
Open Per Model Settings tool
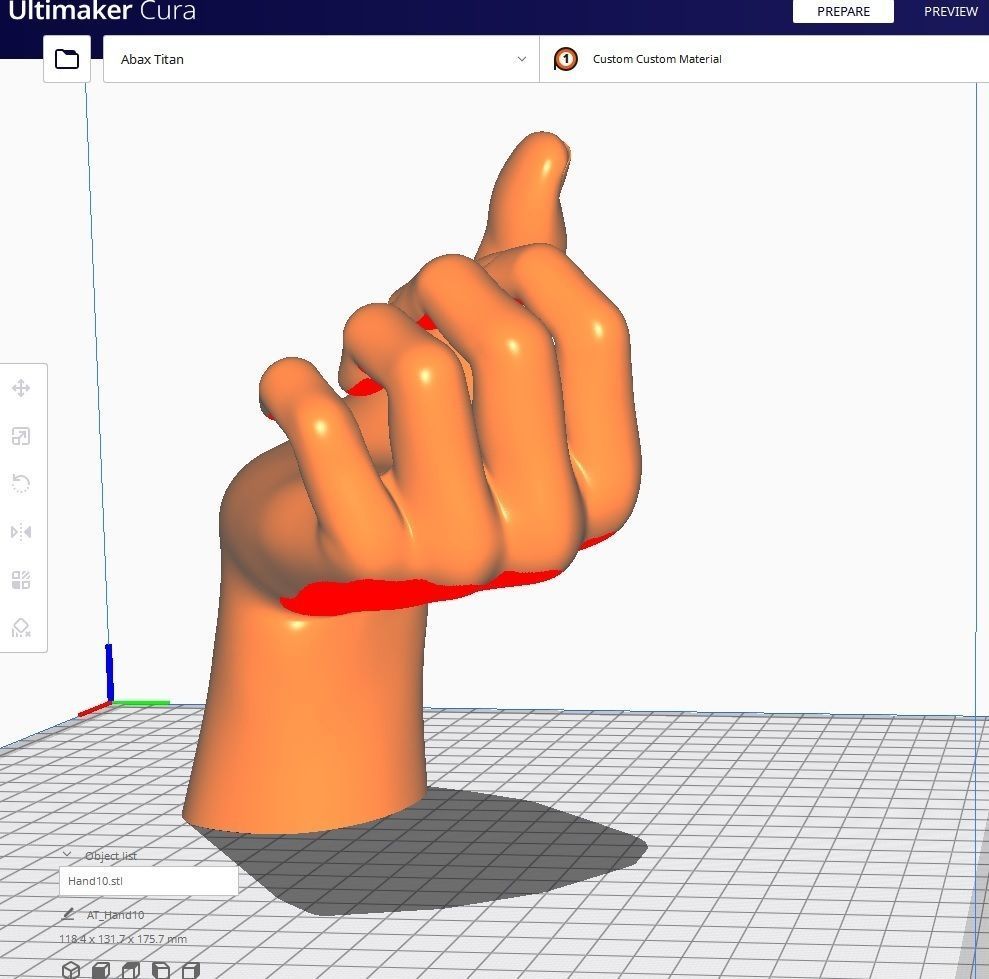pyautogui.click(x=21, y=580)
